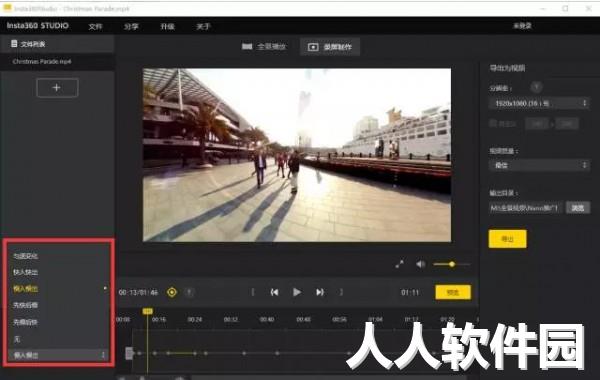Switch to the 全景播放 tab
600x380 pixels.
click(264, 47)
